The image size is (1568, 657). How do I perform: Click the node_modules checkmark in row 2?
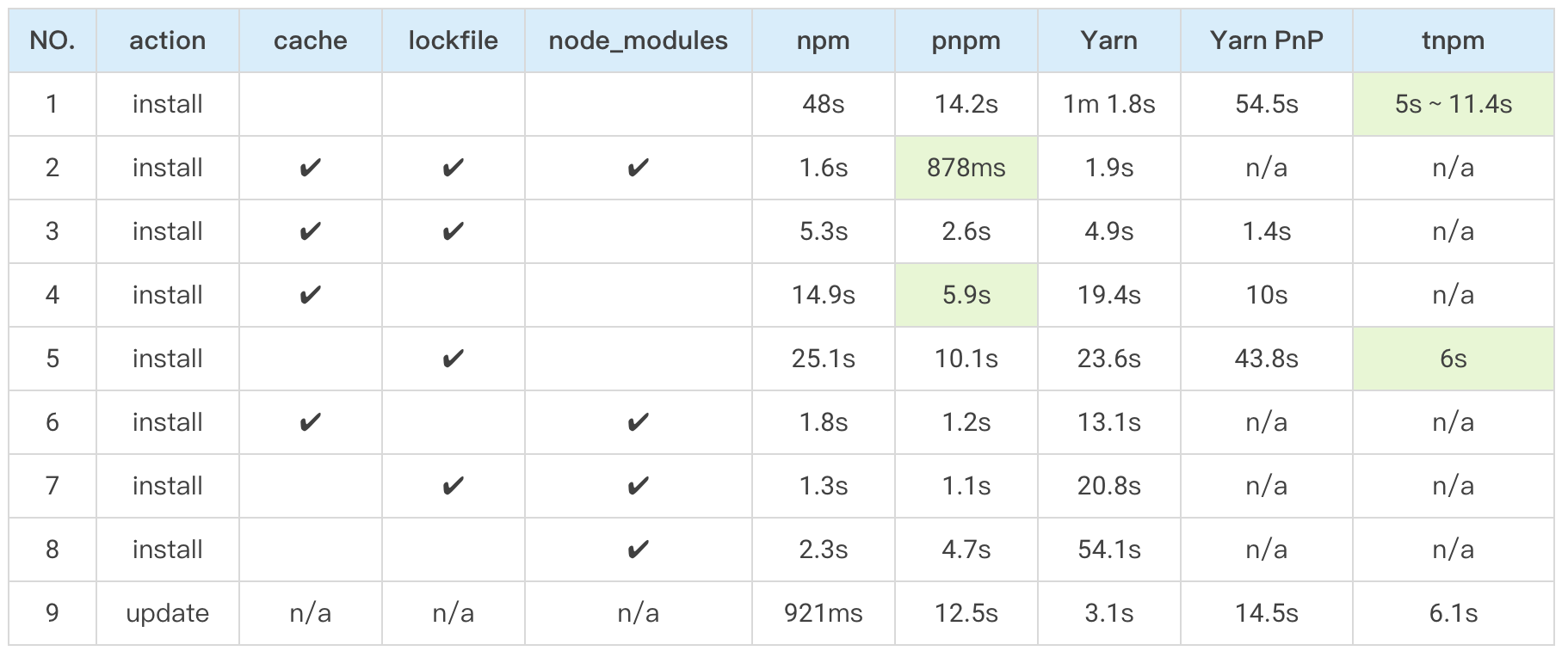(638, 168)
